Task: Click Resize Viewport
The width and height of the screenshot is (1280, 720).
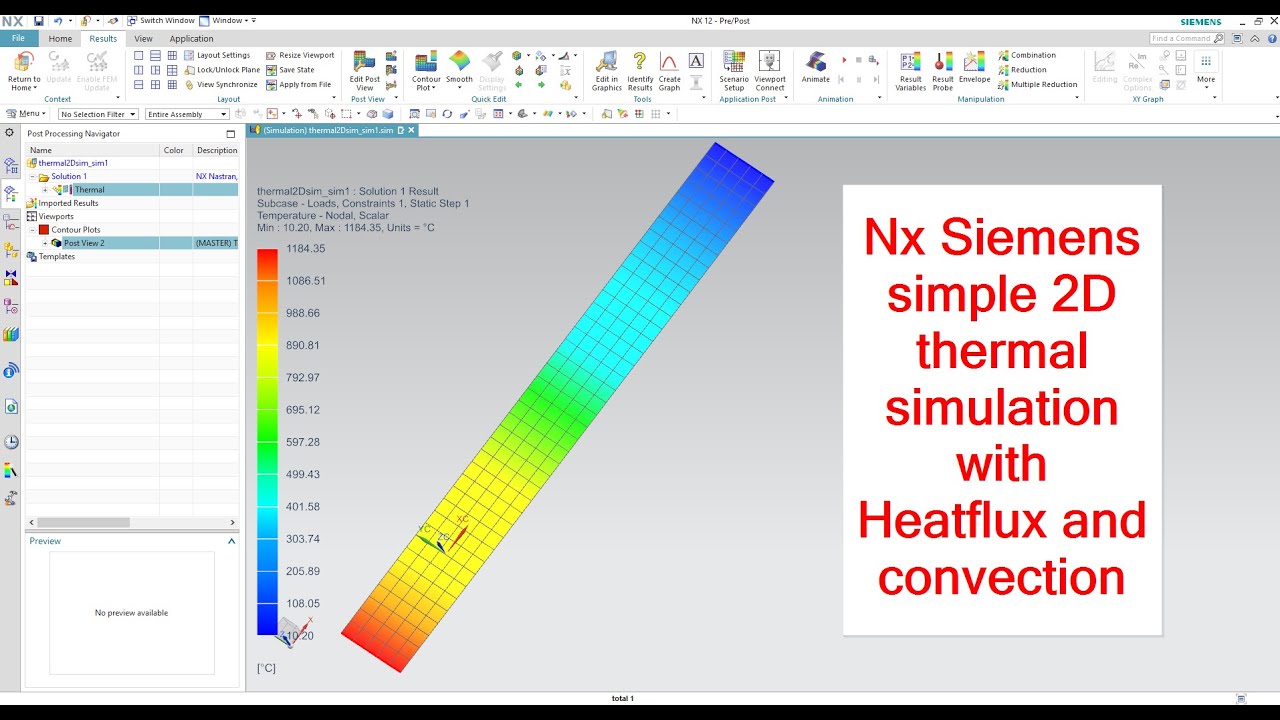Action: [x=300, y=56]
